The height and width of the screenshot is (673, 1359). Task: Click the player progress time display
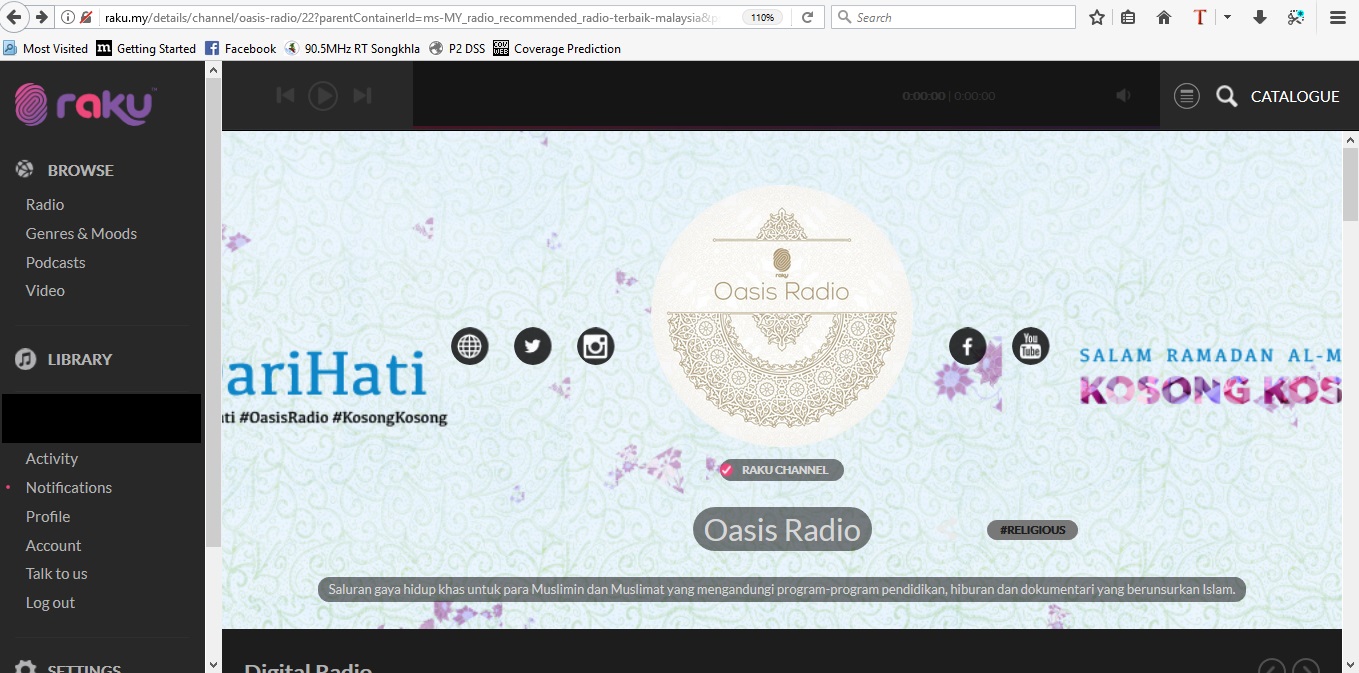(x=948, y=96)
